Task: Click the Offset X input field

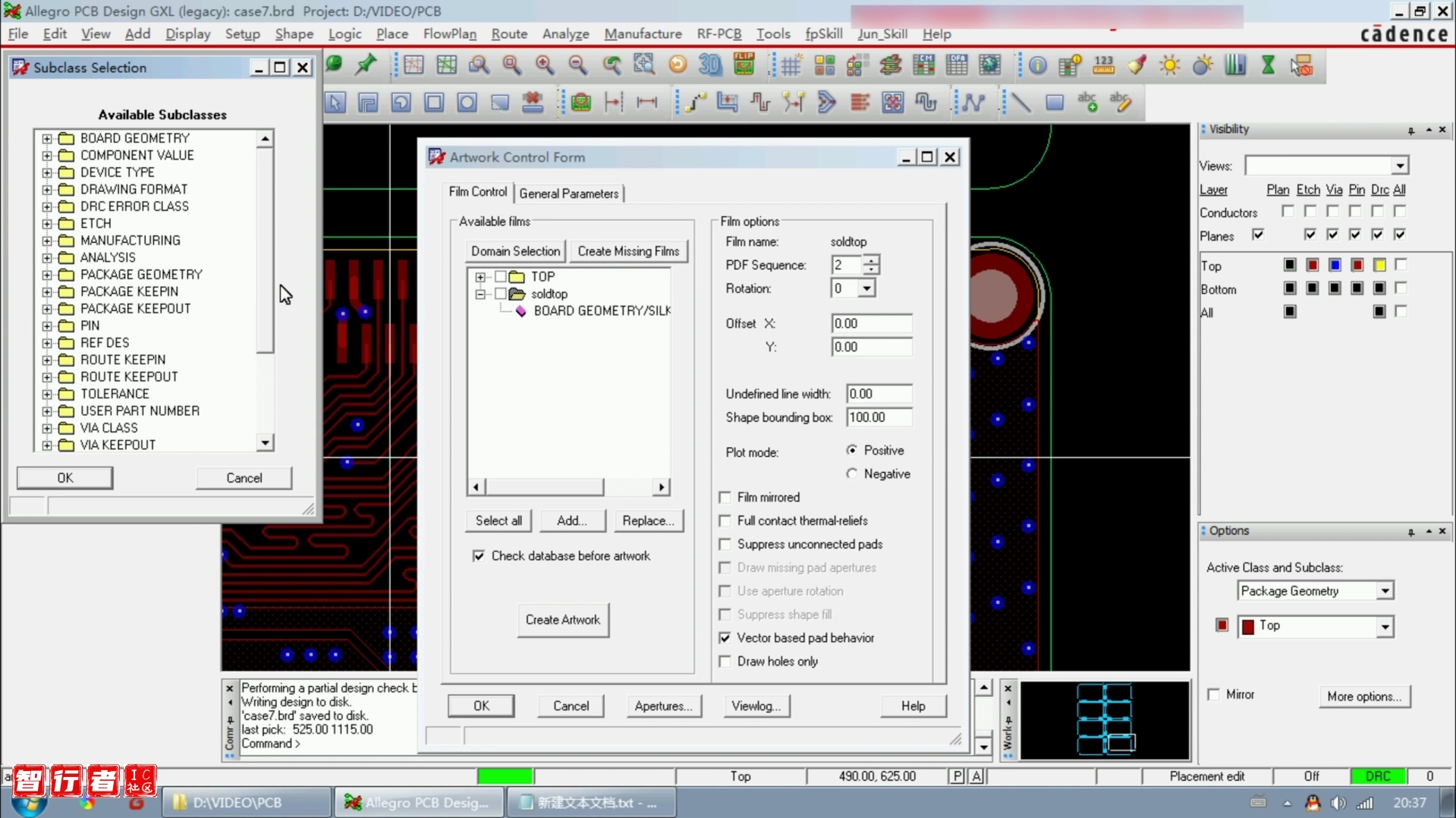Action: tap(872, 324)
